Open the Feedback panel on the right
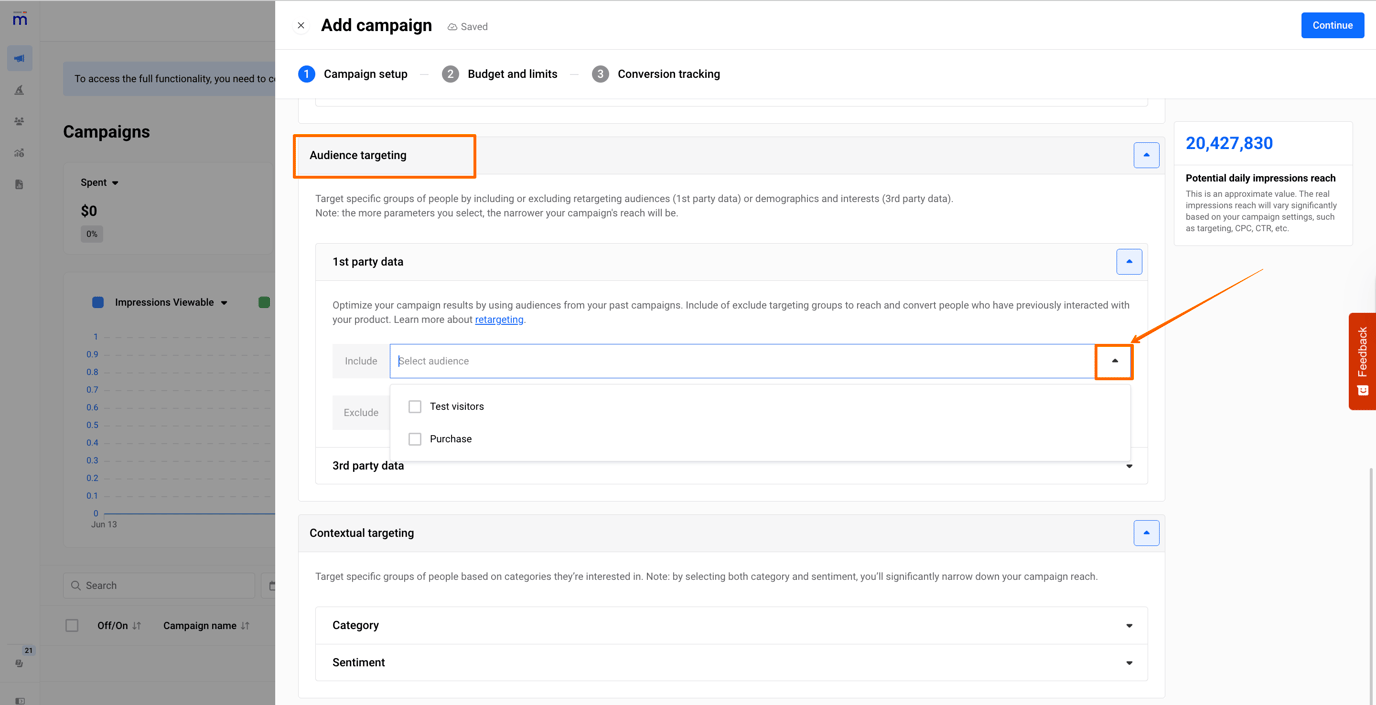Screen dimensions: 1376x705 point(1361,361)
